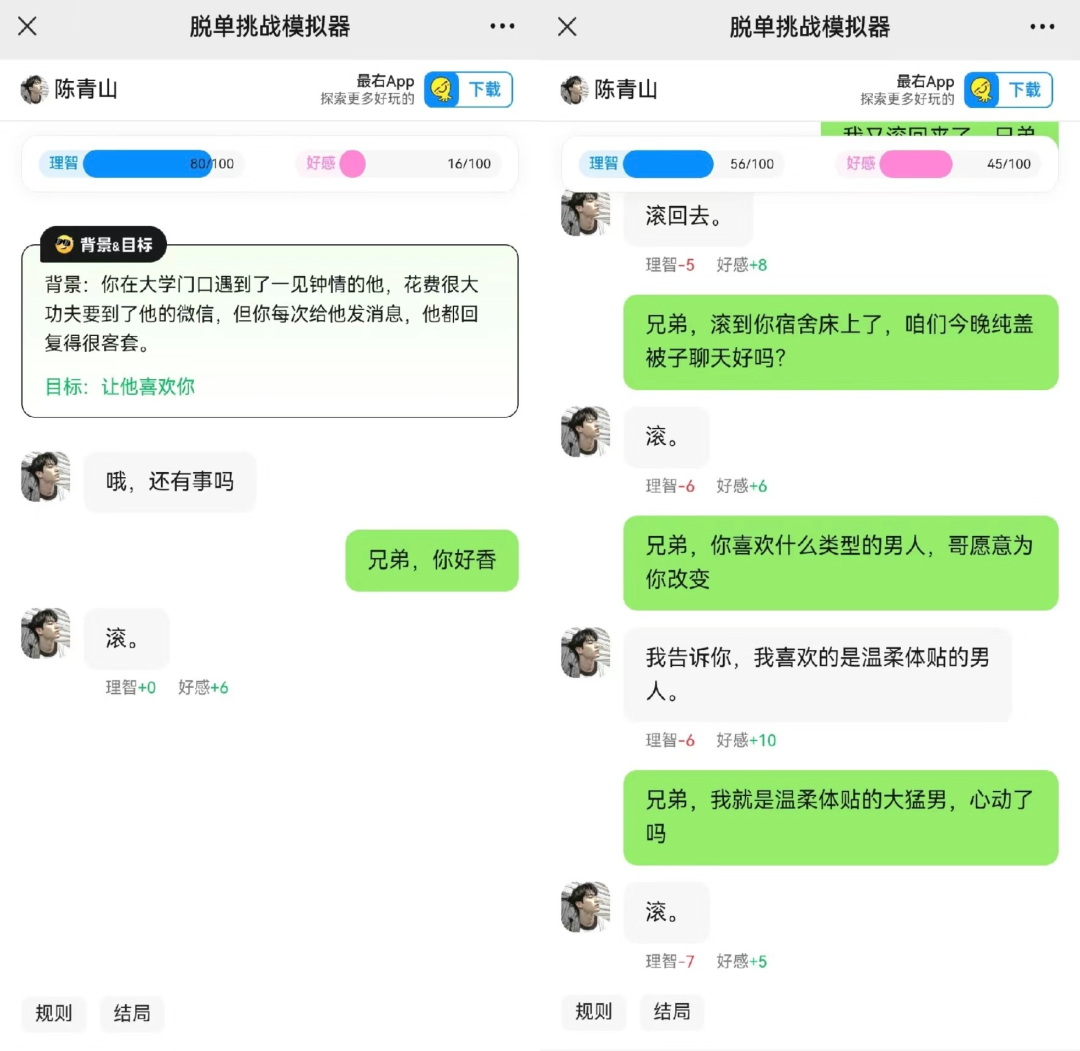
Task: Open 陈青山 profile avatar in right header
Action: point(574,89)
